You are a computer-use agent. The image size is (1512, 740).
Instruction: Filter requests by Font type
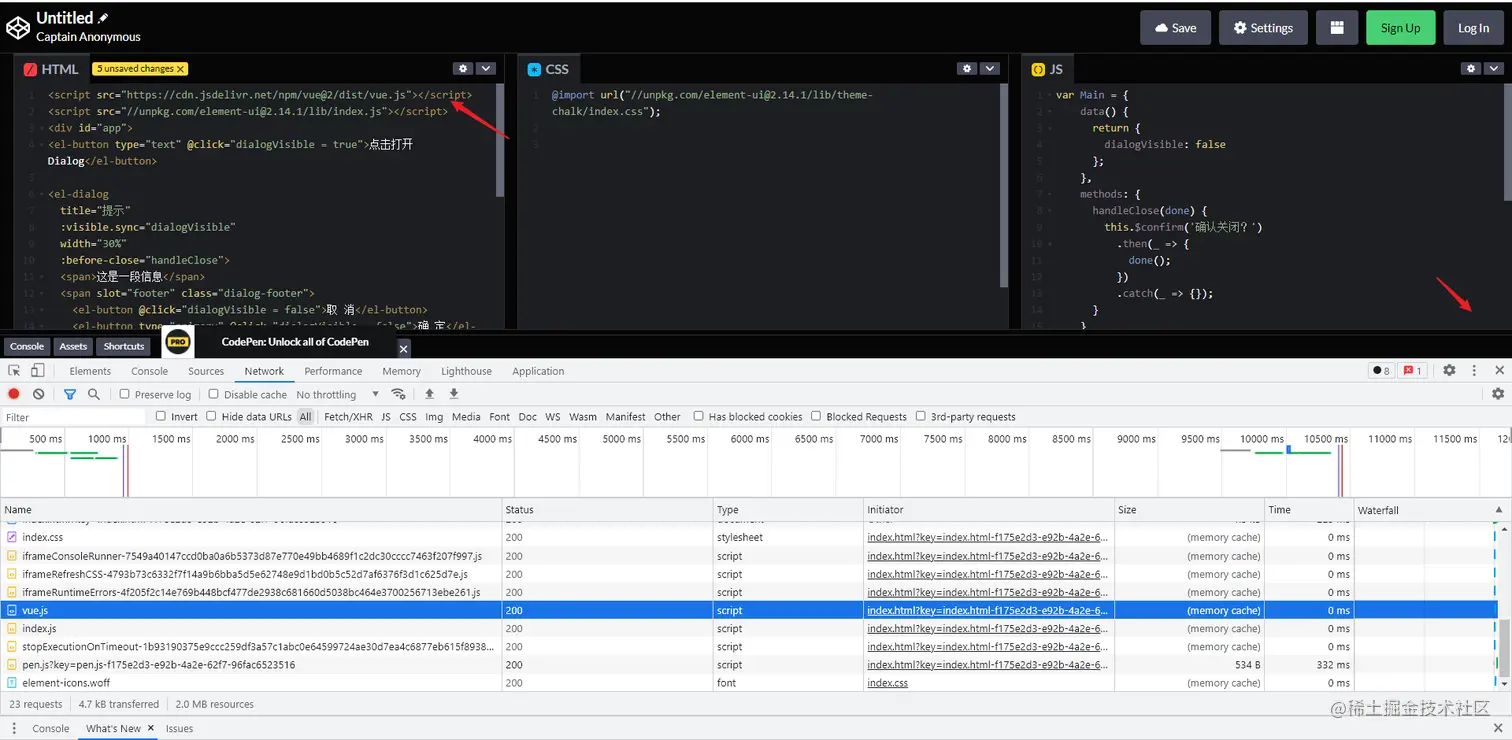coord(500,417)
